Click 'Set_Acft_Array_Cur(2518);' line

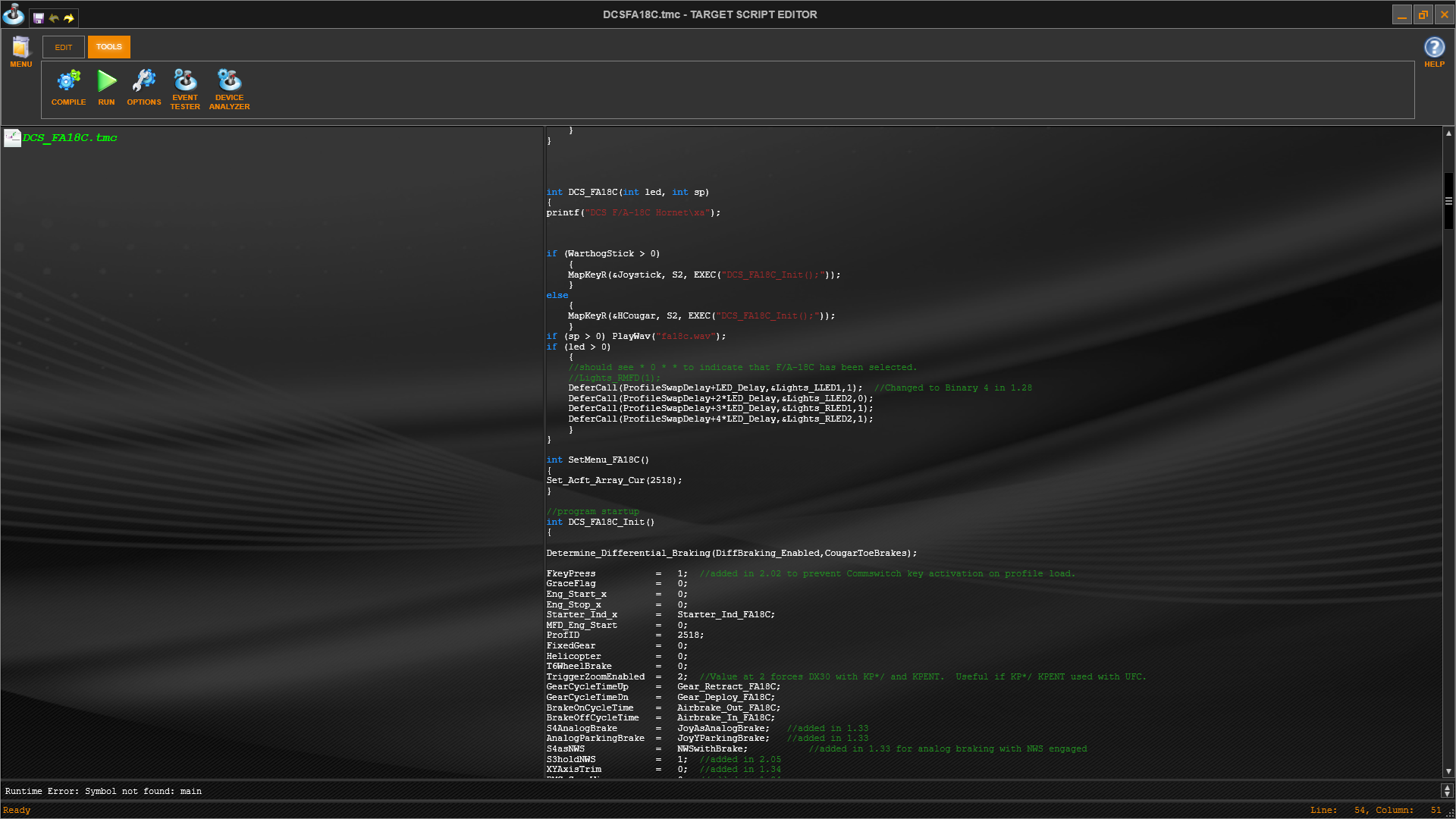click(614, 481)
